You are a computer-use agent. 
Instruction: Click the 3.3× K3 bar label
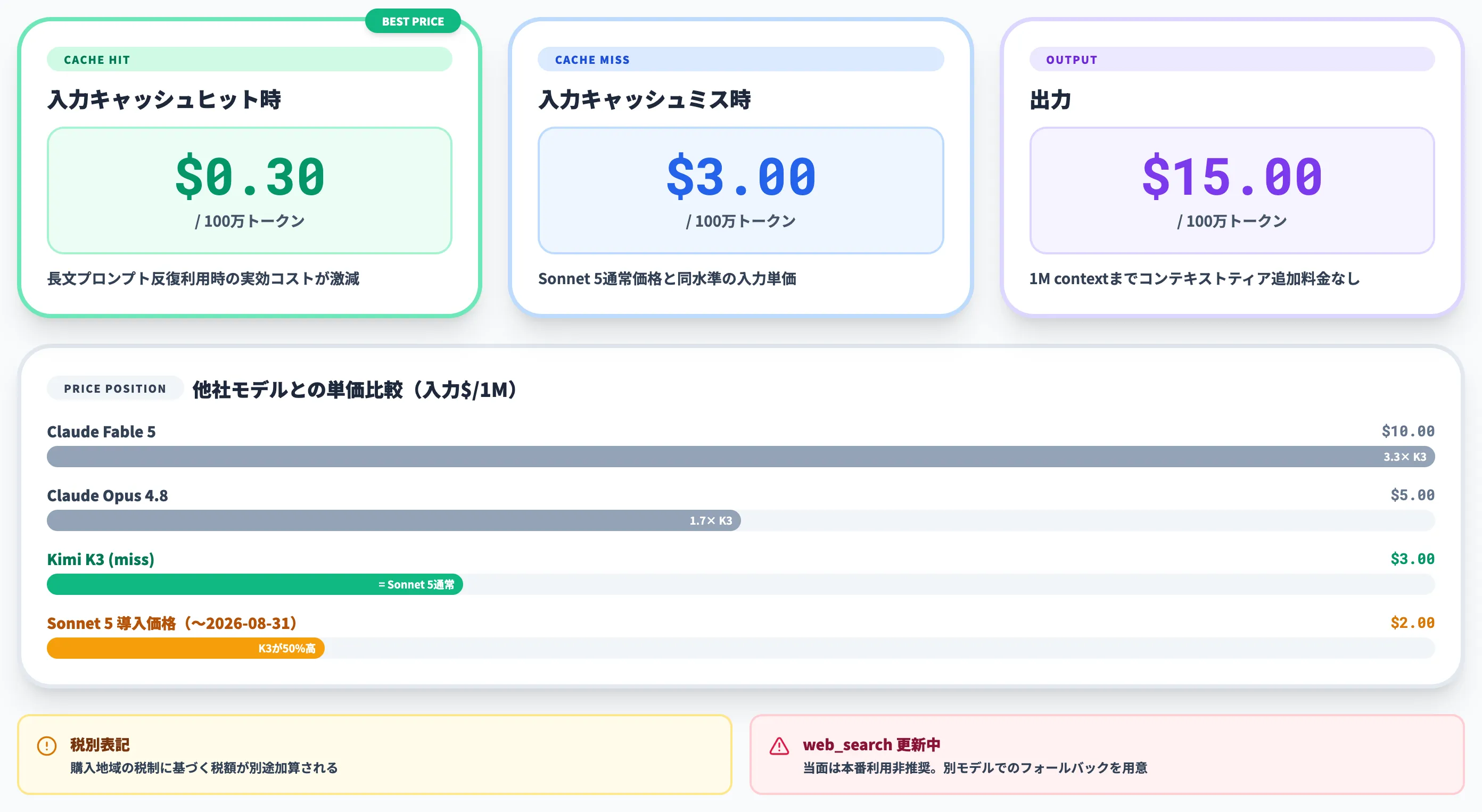point(1404,457)
